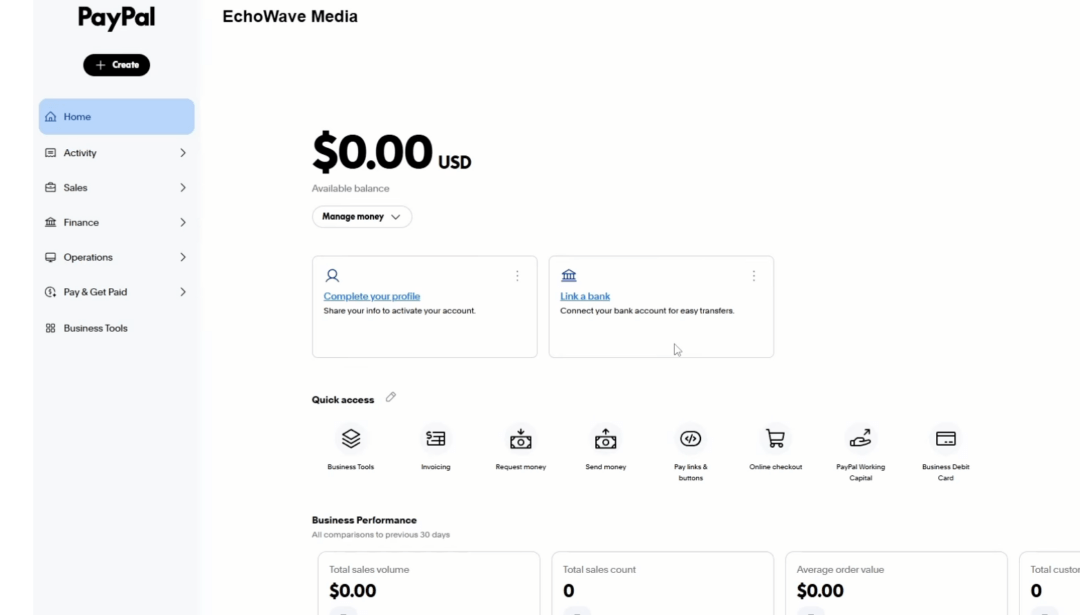Open the three-dot menu on Link a bank card
This screenshot has height=615, width=1080.
click(x=754, y=275)
